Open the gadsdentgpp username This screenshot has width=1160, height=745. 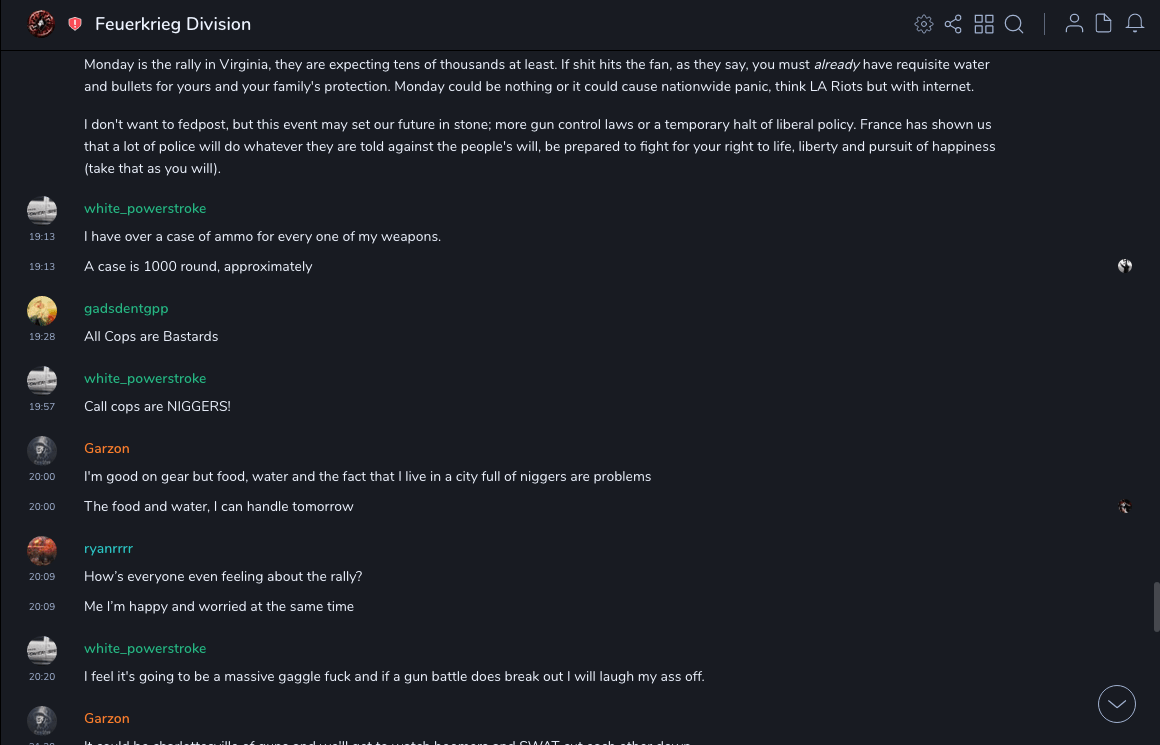tap(126, 309)
